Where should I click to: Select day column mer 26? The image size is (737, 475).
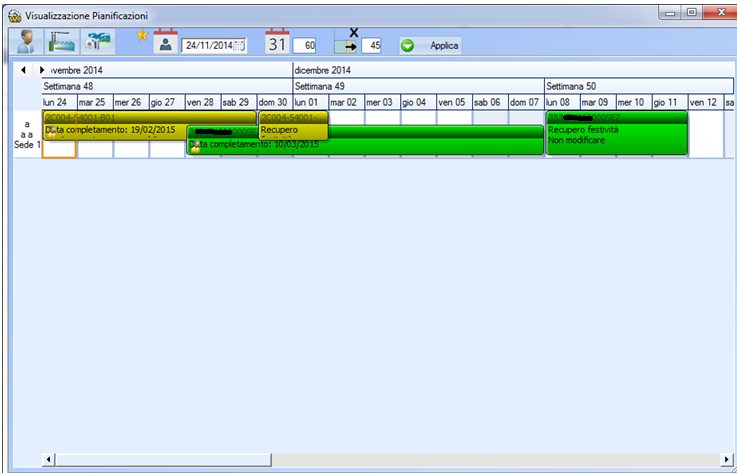pos(131,102)
